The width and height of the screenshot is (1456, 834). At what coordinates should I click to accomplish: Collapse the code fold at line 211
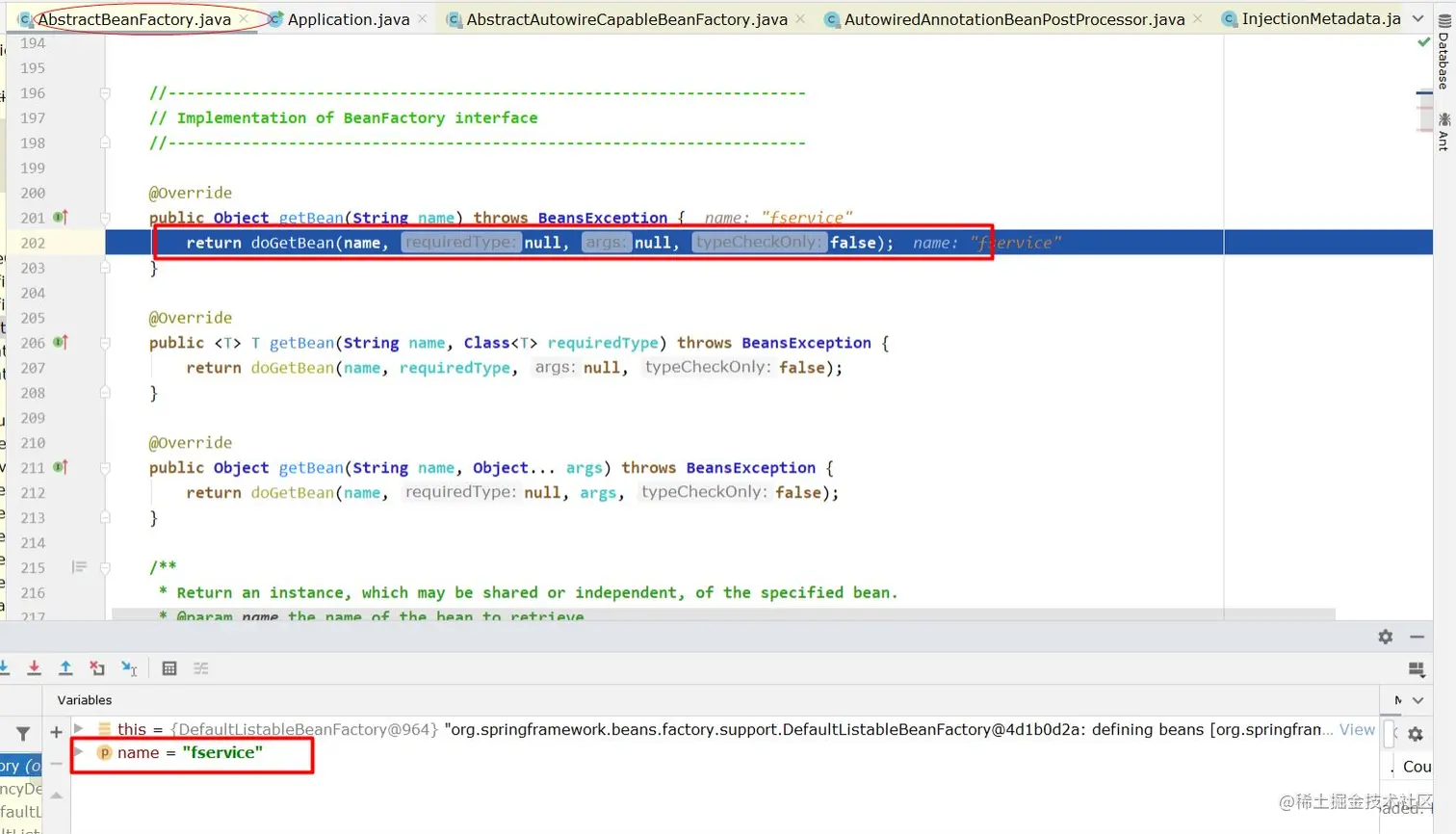(105, 468)
